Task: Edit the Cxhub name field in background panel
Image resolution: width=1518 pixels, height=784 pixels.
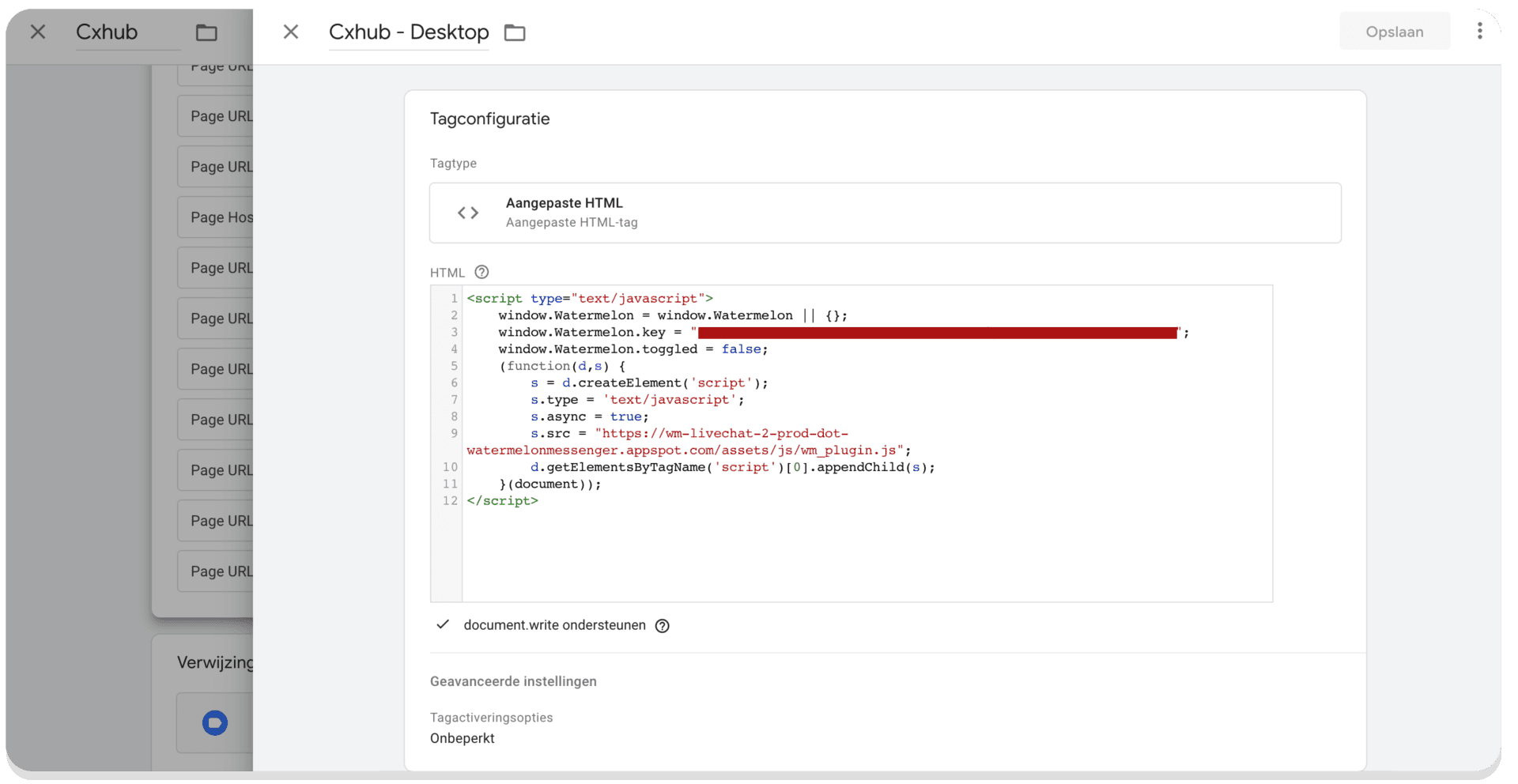Action: pos(128,32)
